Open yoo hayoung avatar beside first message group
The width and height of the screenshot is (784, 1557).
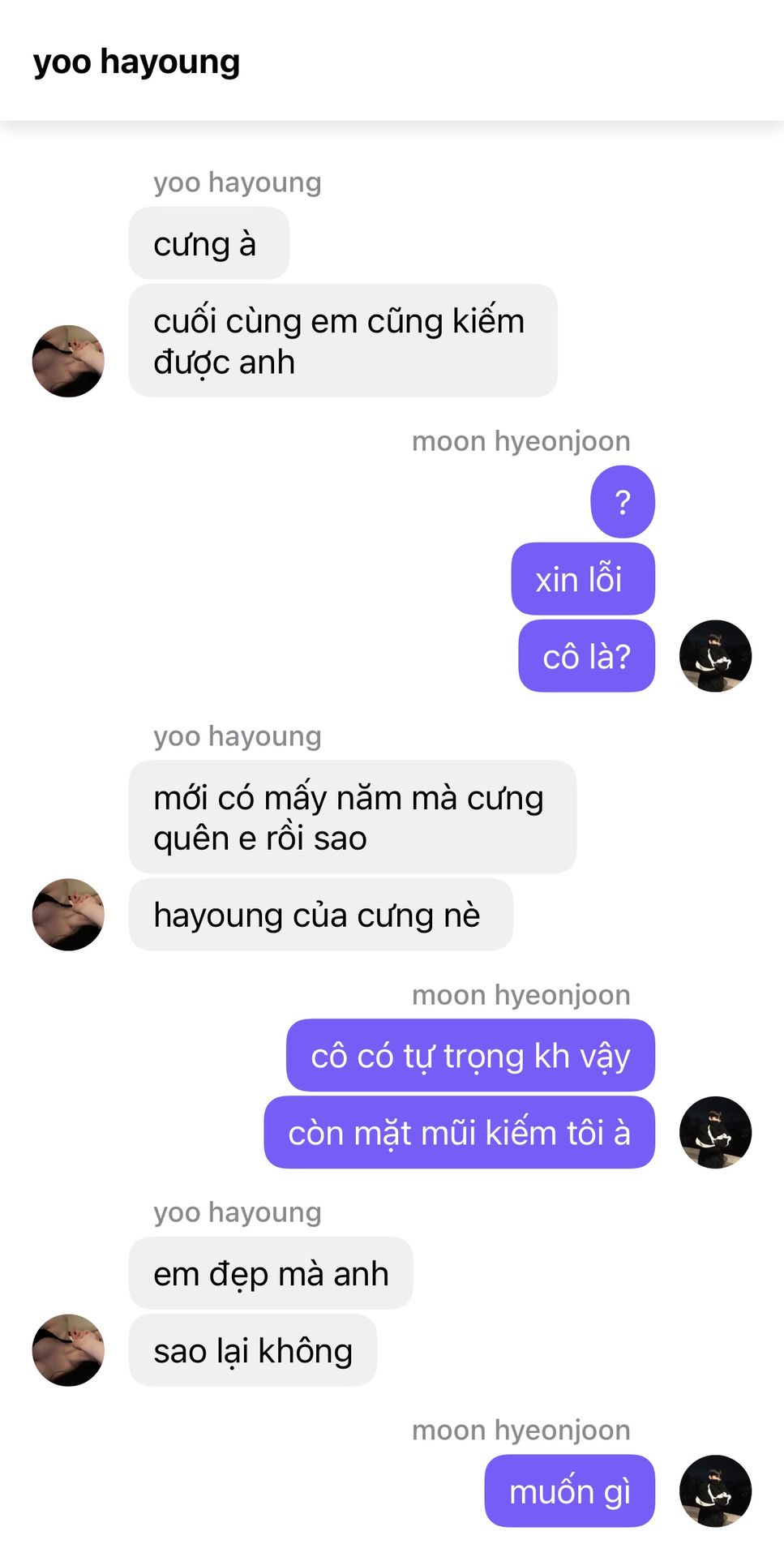(68, 361)
